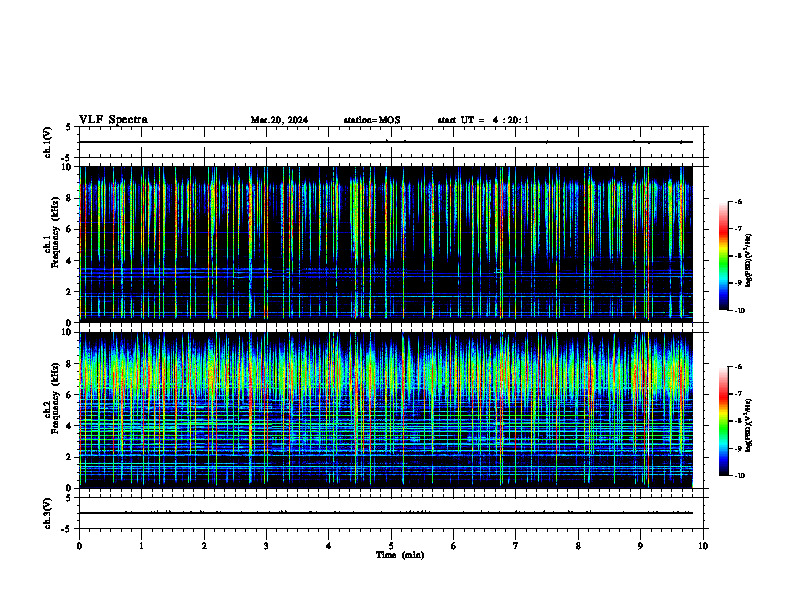The image size is (792, 612).
Task: Click the ch.2 frequency tick label "6"
Action: [x=71, y=395]
